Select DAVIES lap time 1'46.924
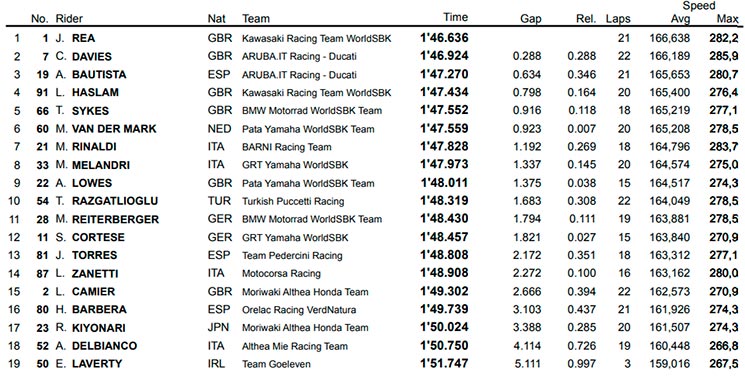 pos(444,56)
